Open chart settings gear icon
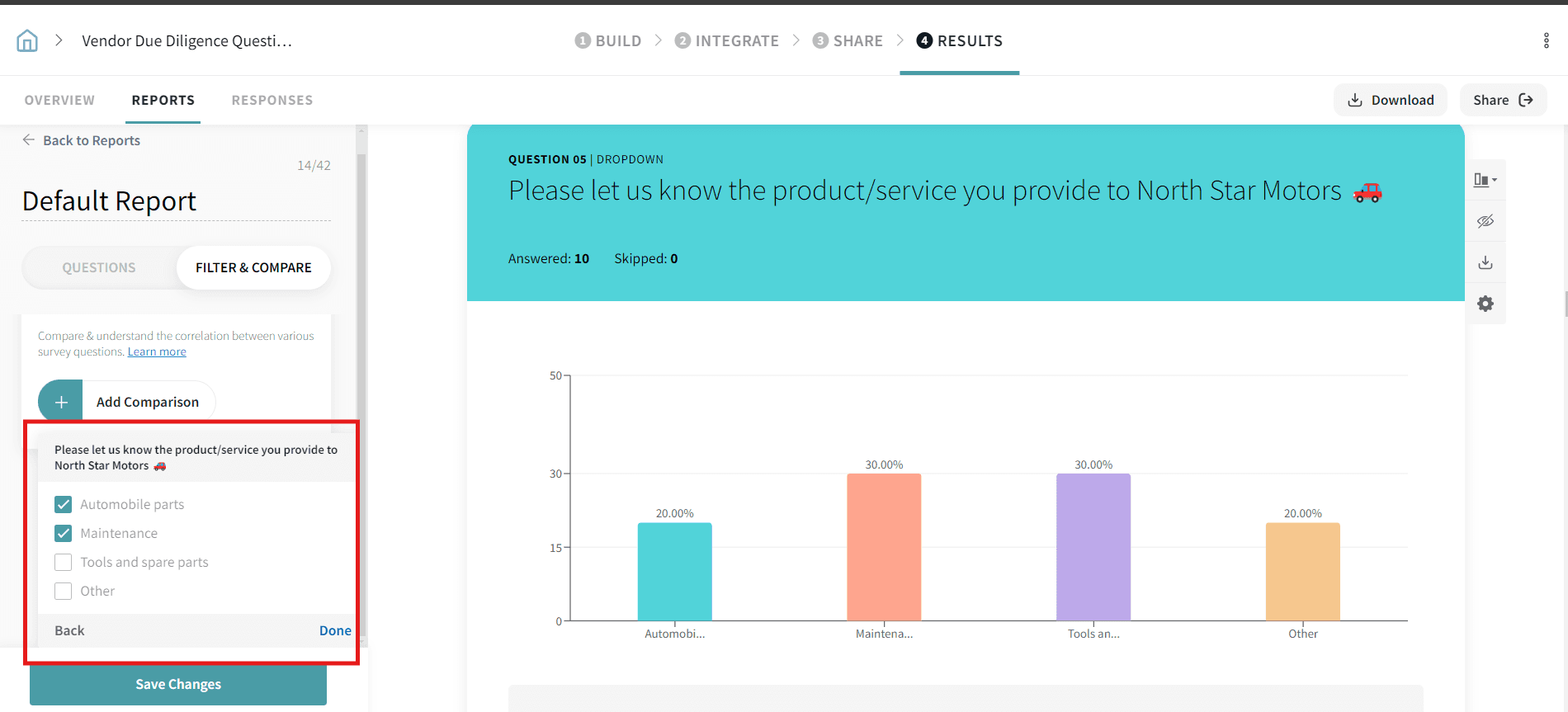This screenshot has height=712, width=1568. (1485, 304)
